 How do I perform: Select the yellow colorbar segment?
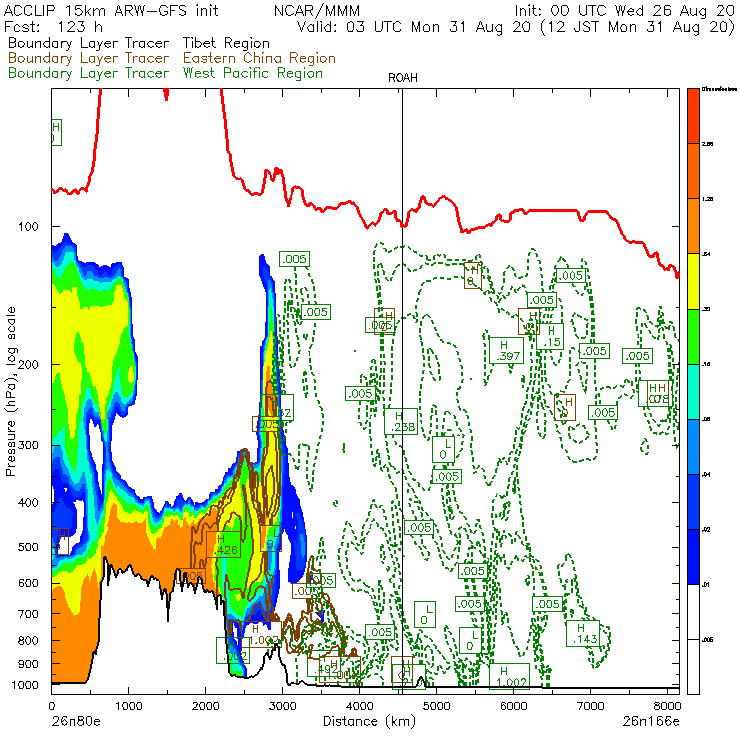click(693, 281)
